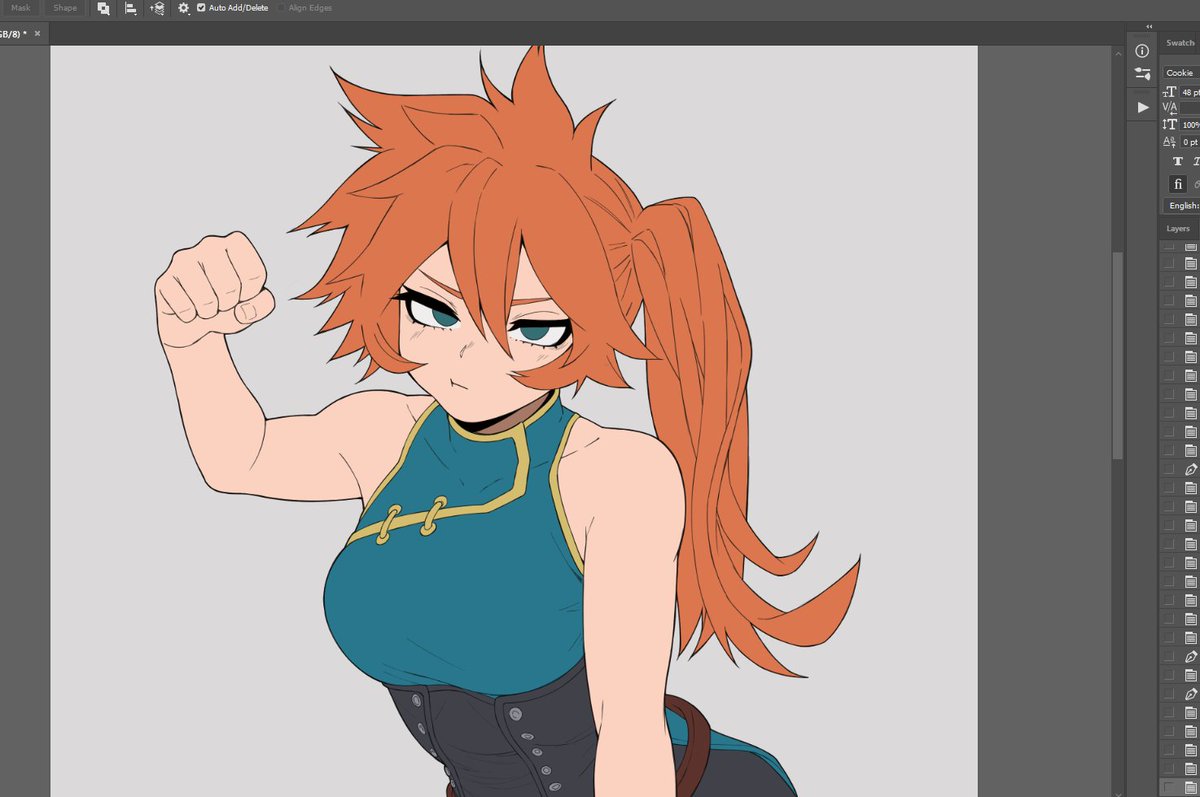This screenshot has width=1200, height=797.
Task: Open the Info panel icon on the right dock
Action: click(x=1141, y=50)
